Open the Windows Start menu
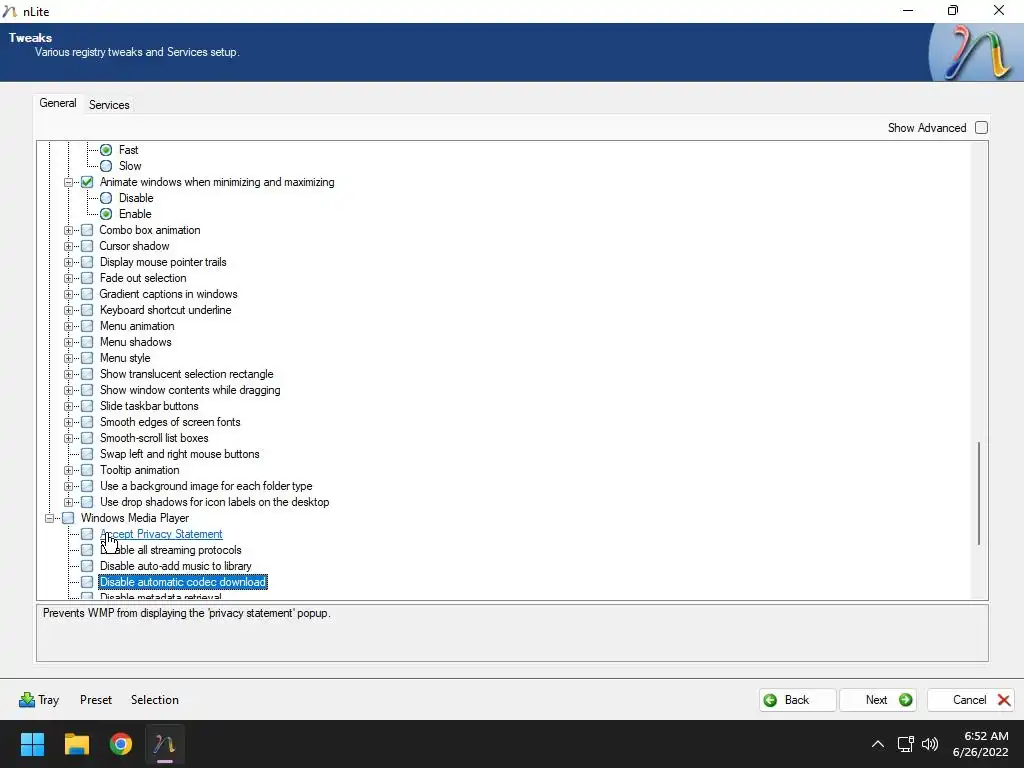Viewport: 1024px width, 768px height. pyautogui.click(x=32, y=744)
